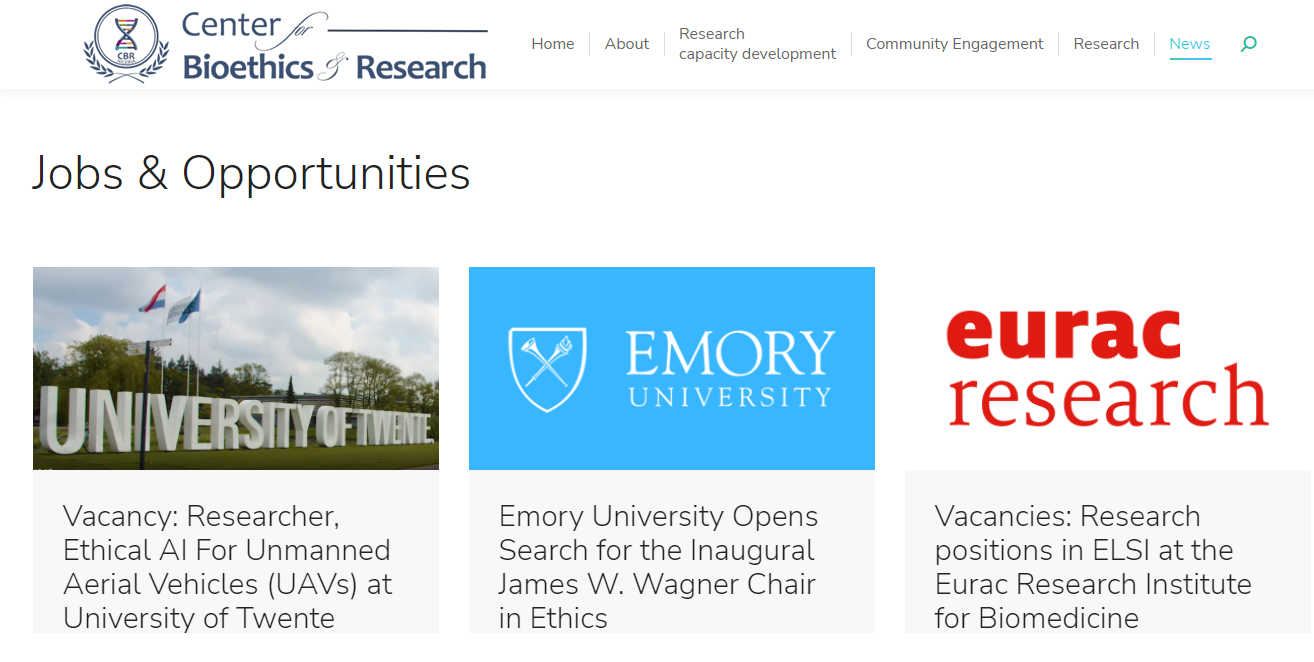
Task: Go to the Home menu item
Action: click(553, 44)
